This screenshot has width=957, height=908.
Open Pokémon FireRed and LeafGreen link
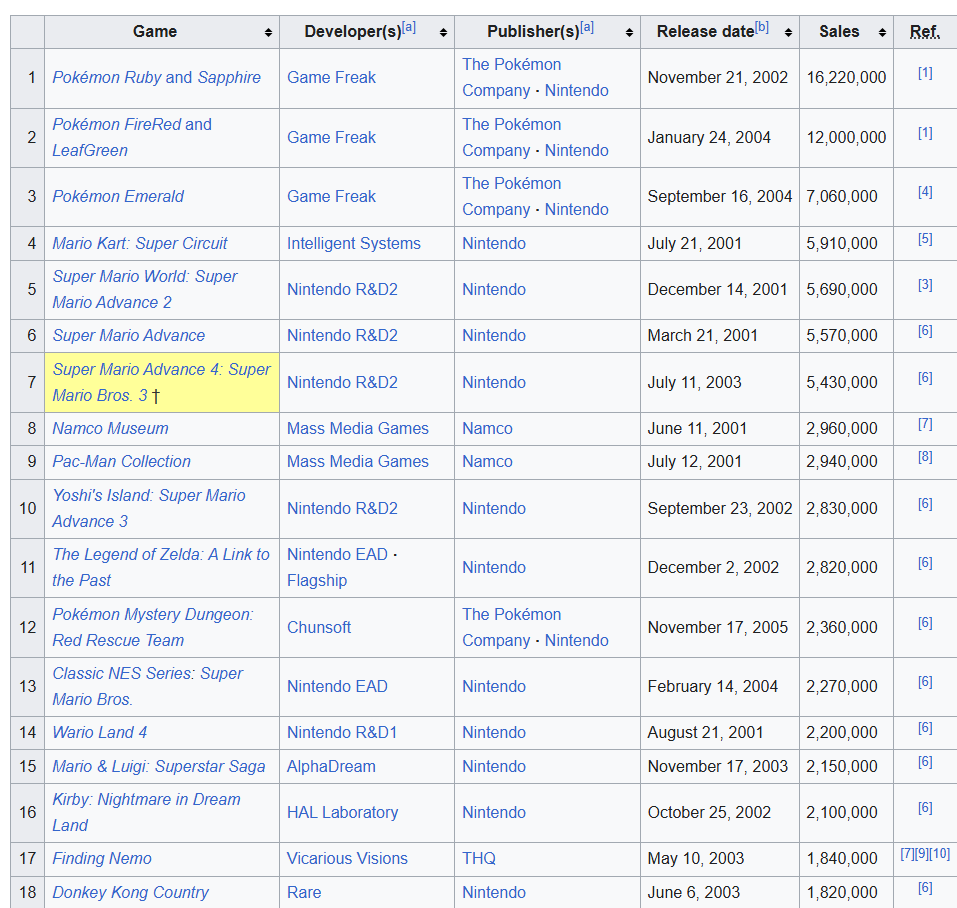point(132,137)
